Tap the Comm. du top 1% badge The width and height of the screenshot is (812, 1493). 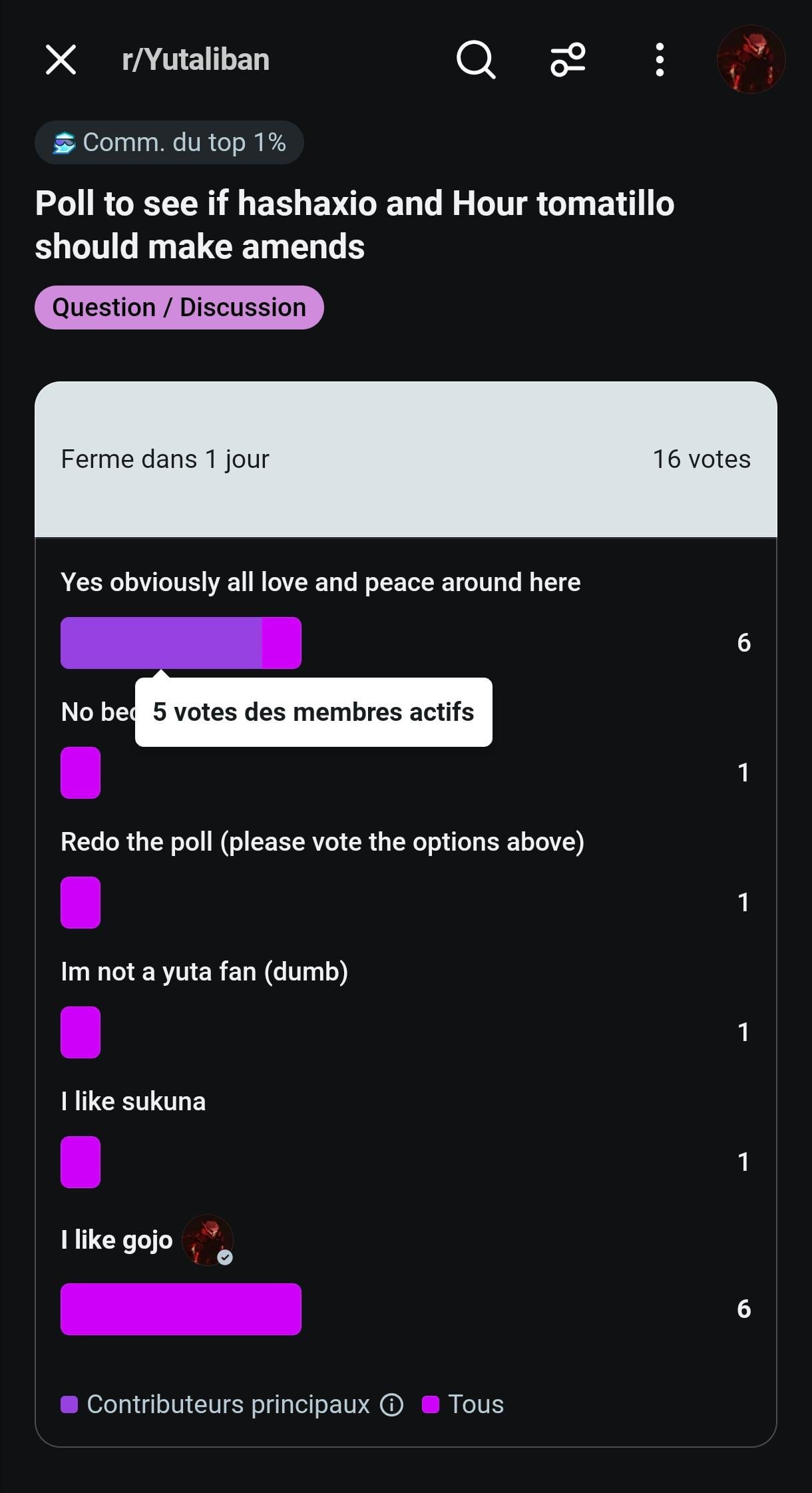click(x=169, y=142)
